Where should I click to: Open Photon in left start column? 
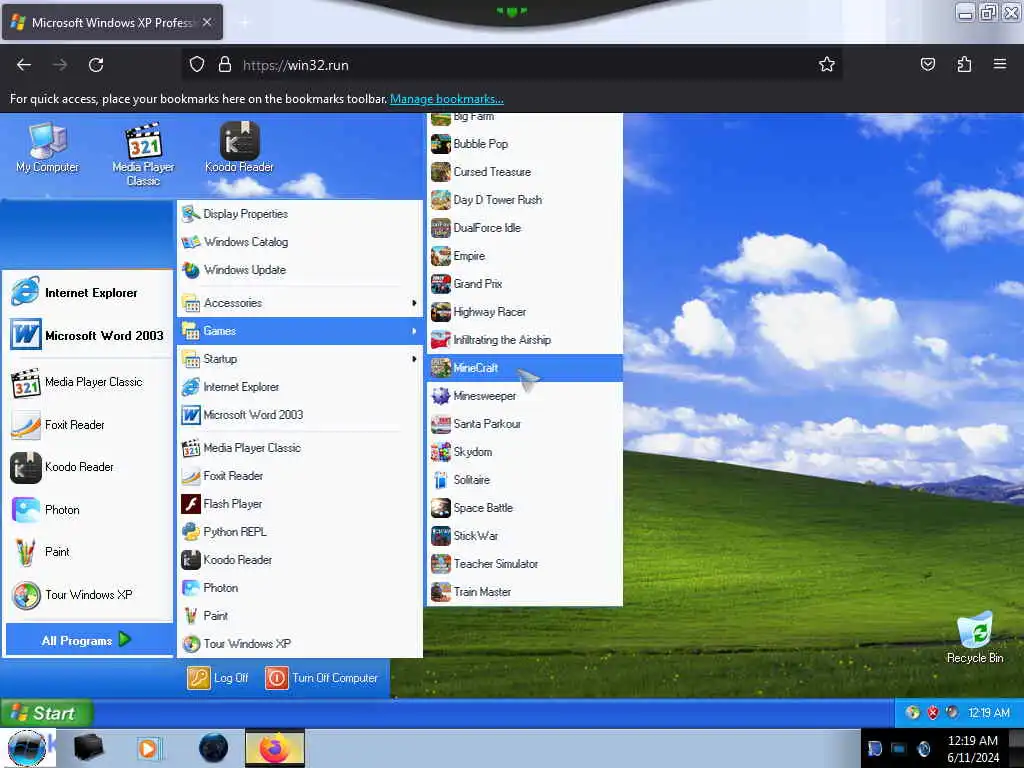[x=88, y=509]
